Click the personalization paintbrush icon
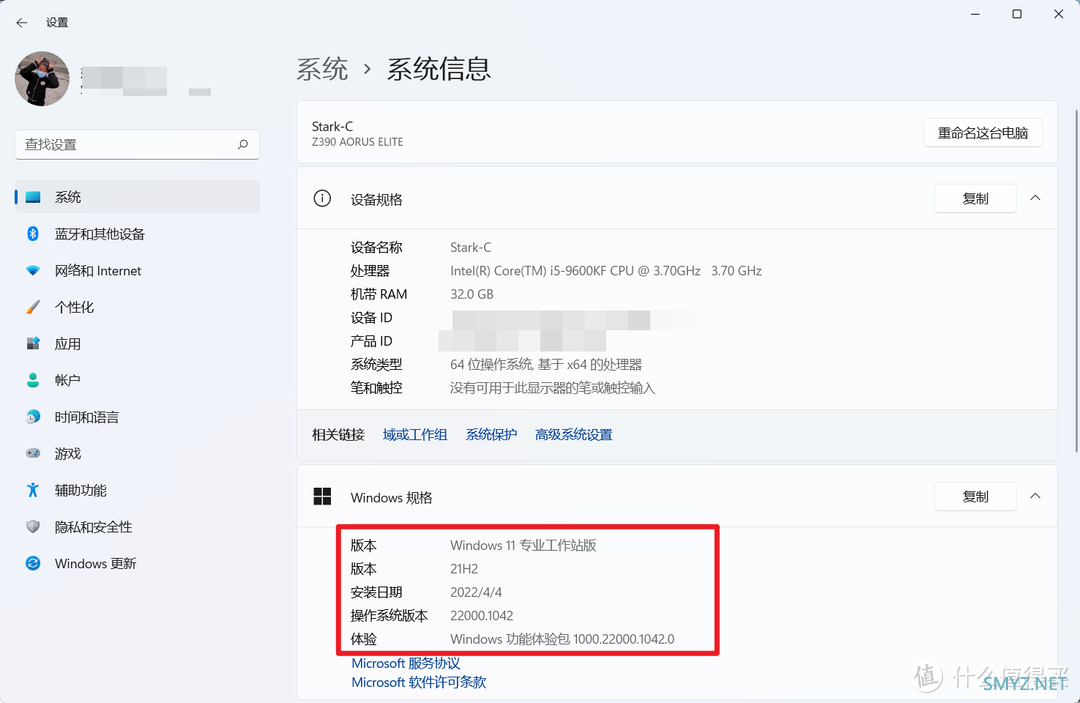This screenshot has width=1080, height=703. click(33, 307)
